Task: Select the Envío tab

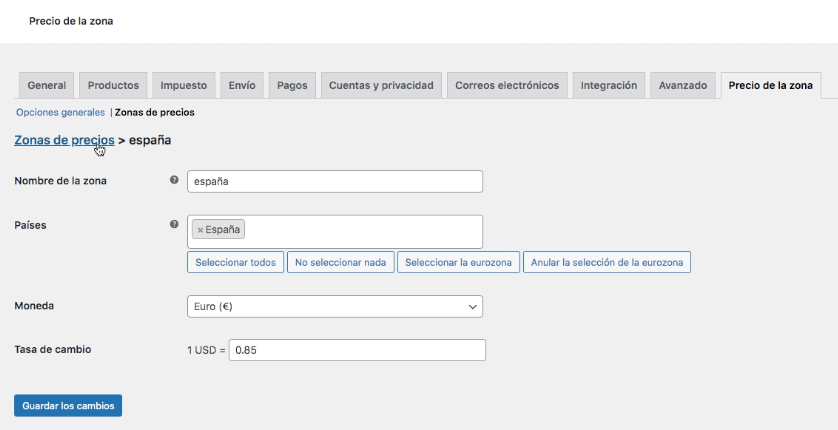Action: point(242,86)
